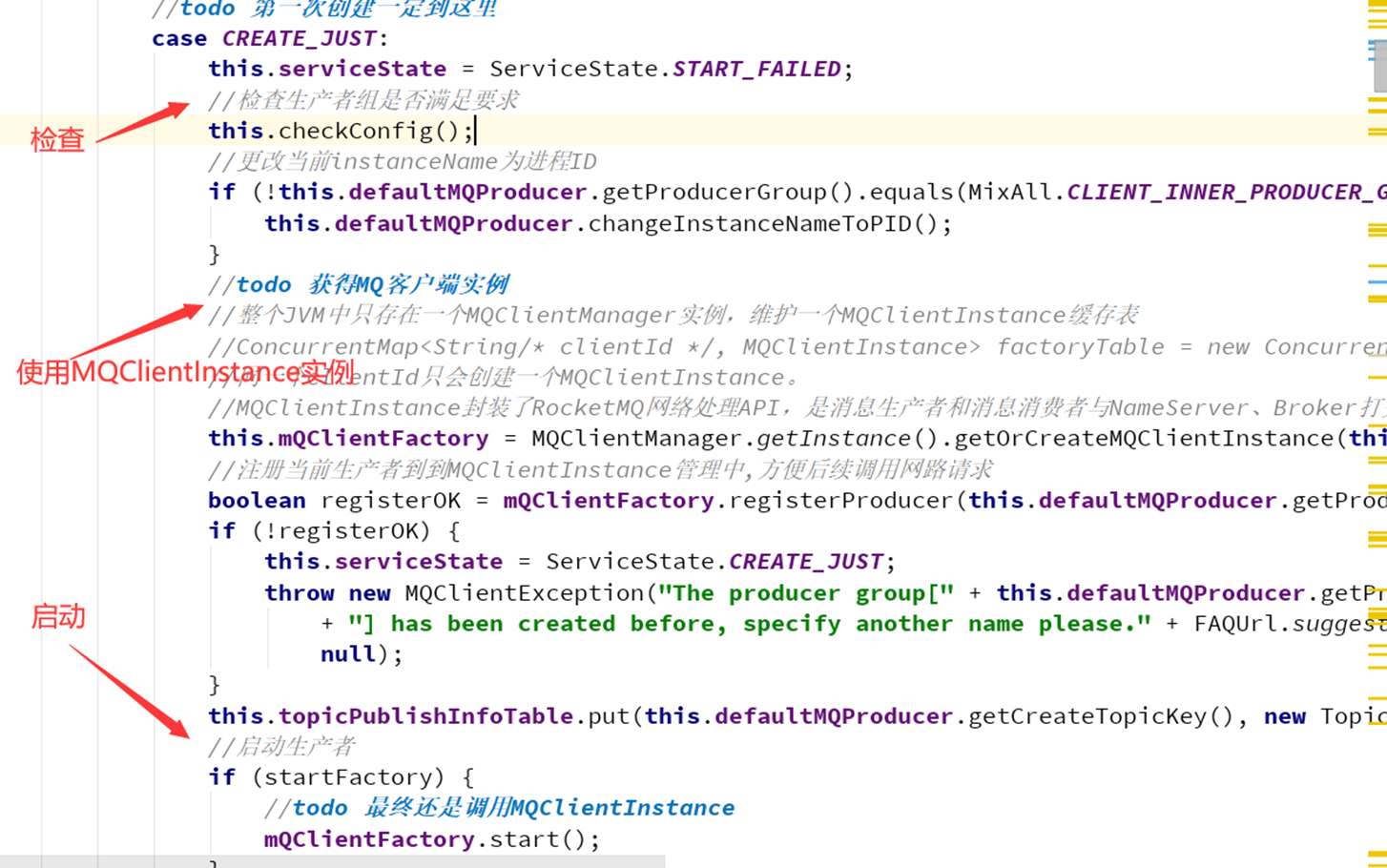
Task: Click the throw keyword
Action: coord(300,592)
